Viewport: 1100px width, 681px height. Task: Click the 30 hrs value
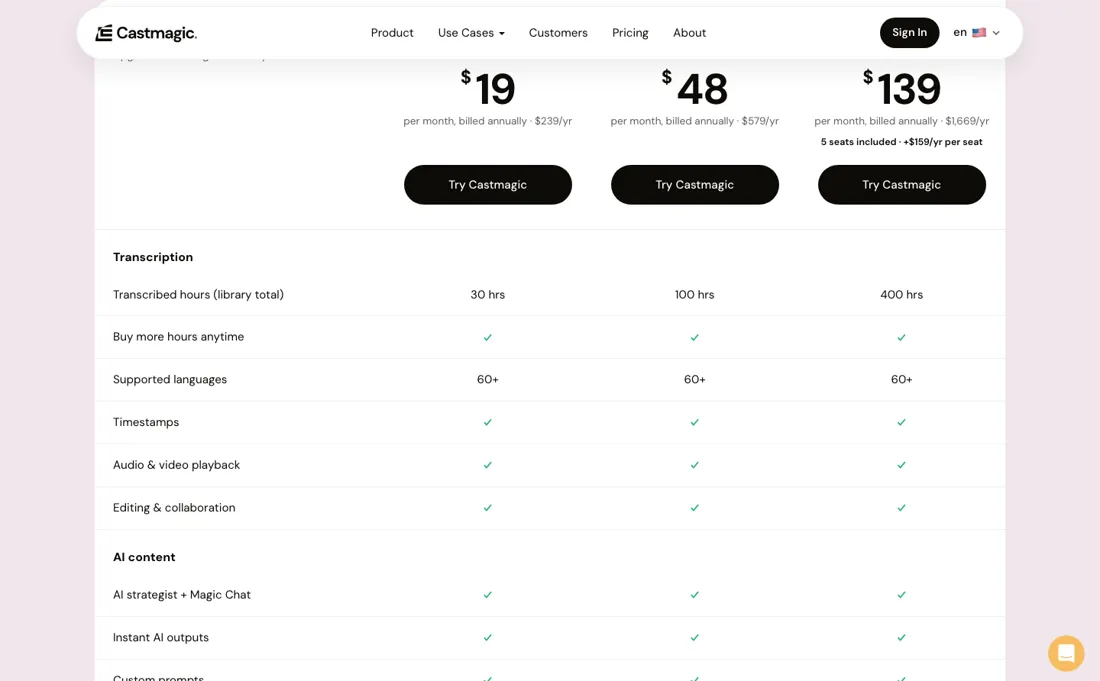[x=488, y=295]
